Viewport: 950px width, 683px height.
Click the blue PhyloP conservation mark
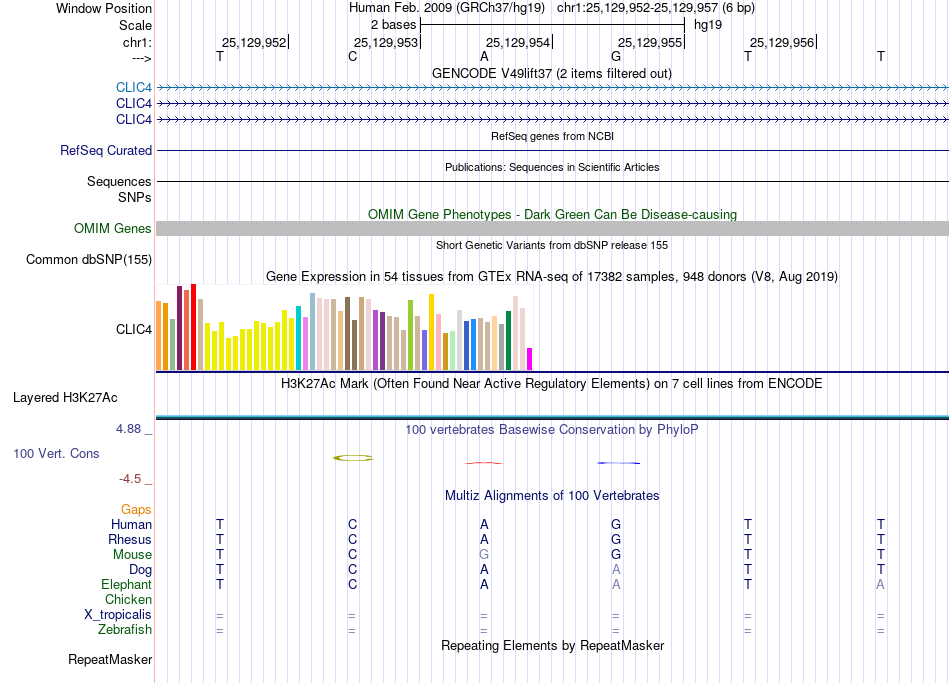[619, 463]
